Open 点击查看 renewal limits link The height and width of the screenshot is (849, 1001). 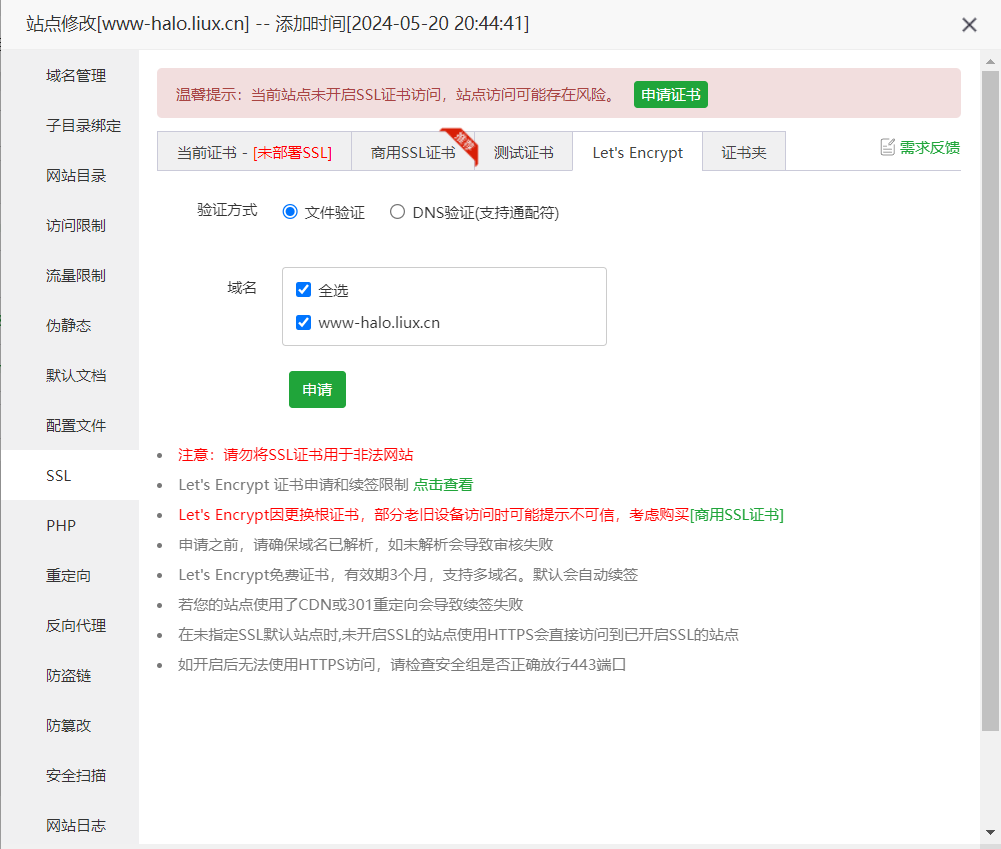coord(443,485)
